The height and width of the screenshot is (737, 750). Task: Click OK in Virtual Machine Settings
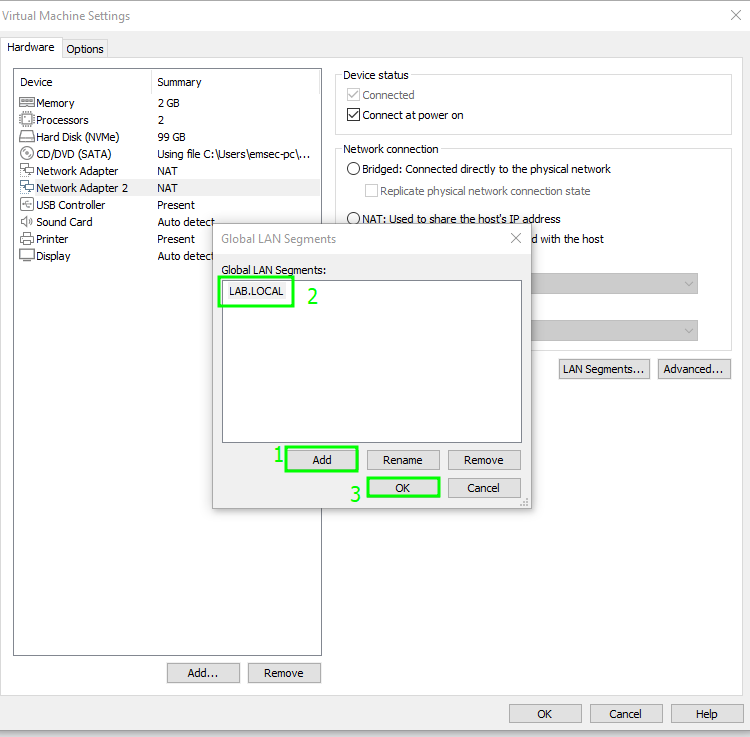[545, 714]
